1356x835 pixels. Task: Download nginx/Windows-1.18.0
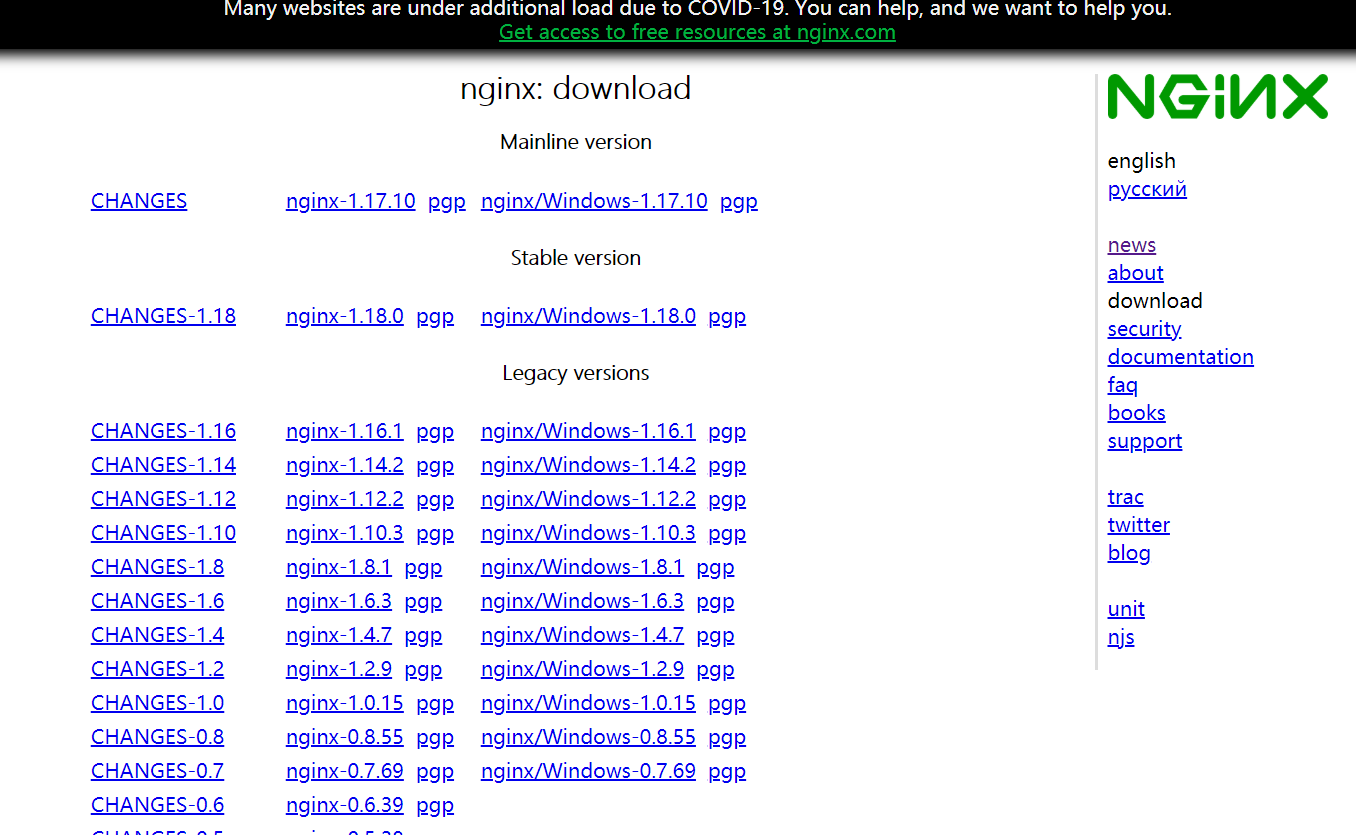(588, 316)
